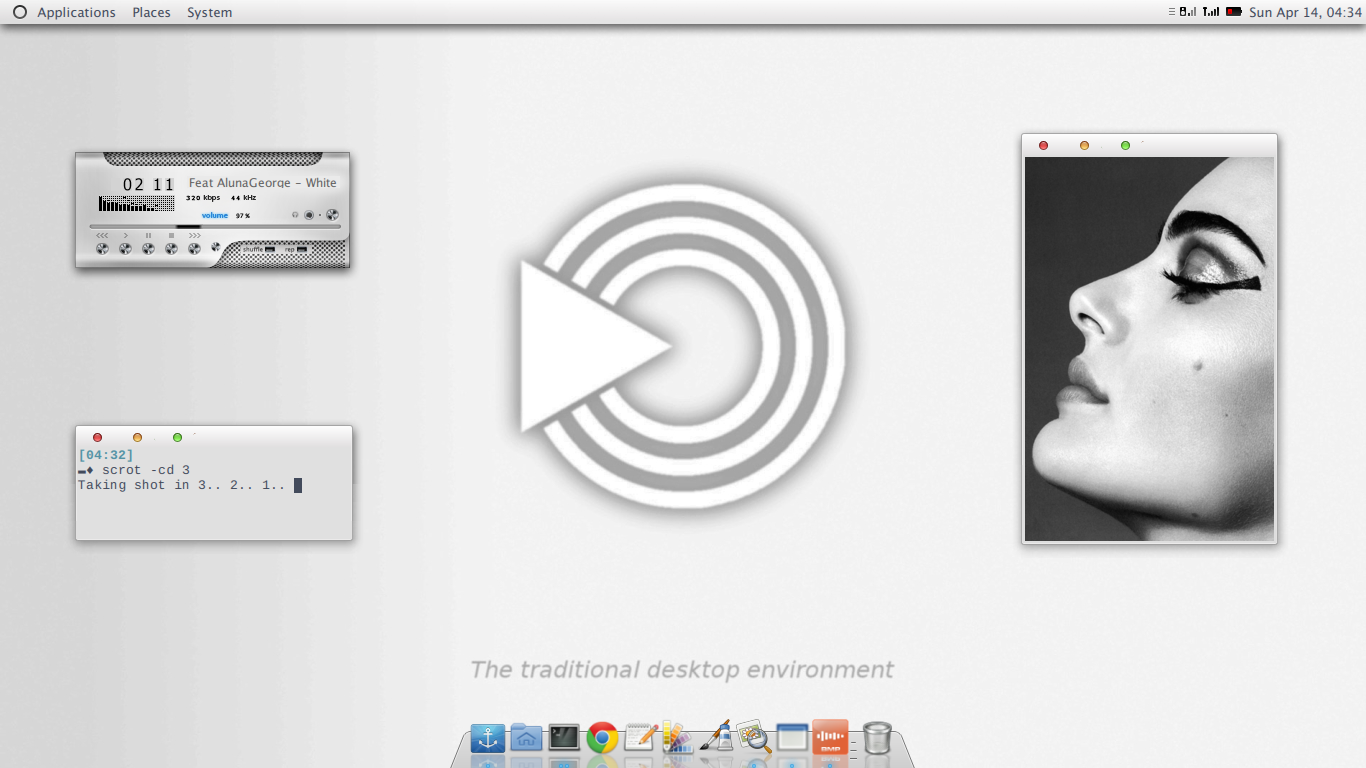Open the paintbrush painting app in dock
1366x768 pixels.
tap(716, 736)
